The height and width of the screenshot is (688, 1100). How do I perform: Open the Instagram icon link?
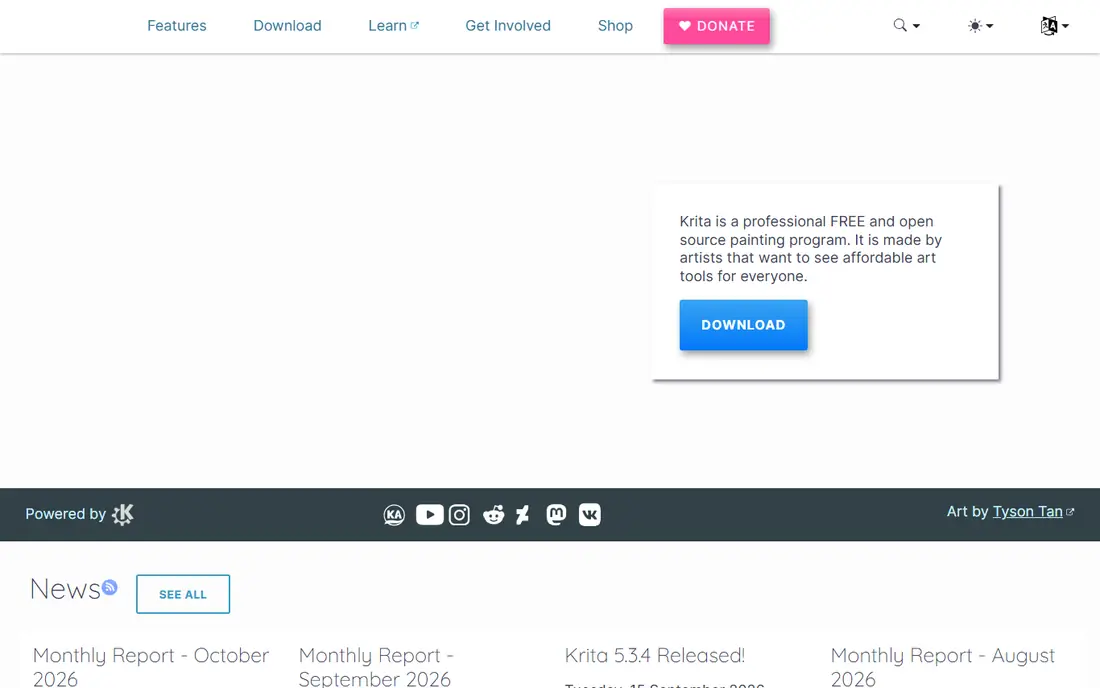point(460,515)
